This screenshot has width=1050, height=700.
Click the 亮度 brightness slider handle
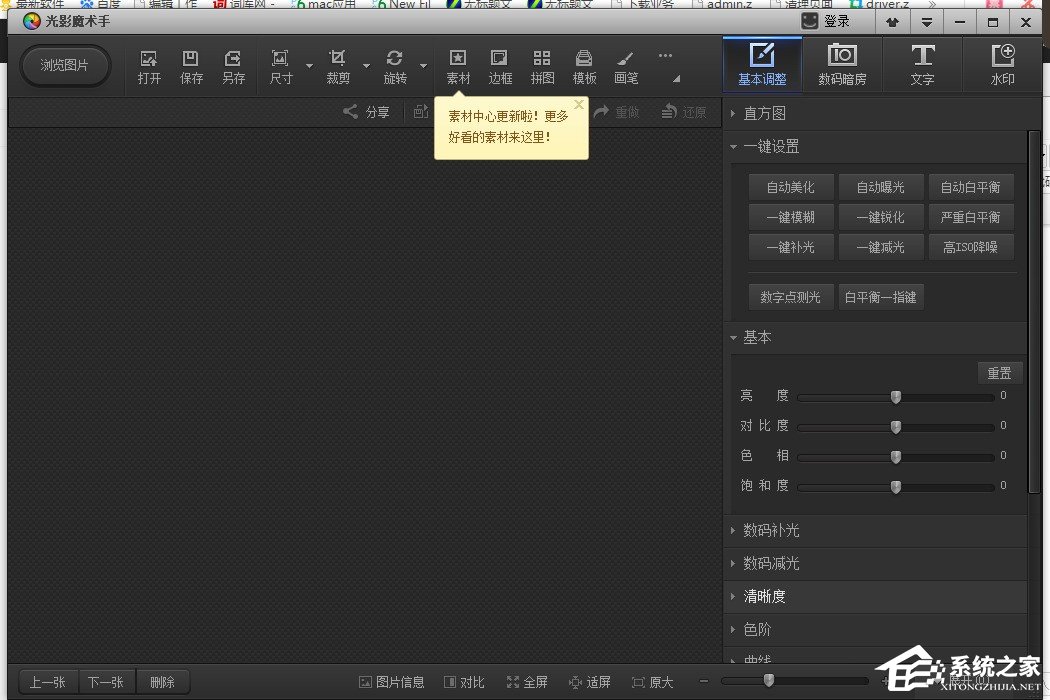896,397
